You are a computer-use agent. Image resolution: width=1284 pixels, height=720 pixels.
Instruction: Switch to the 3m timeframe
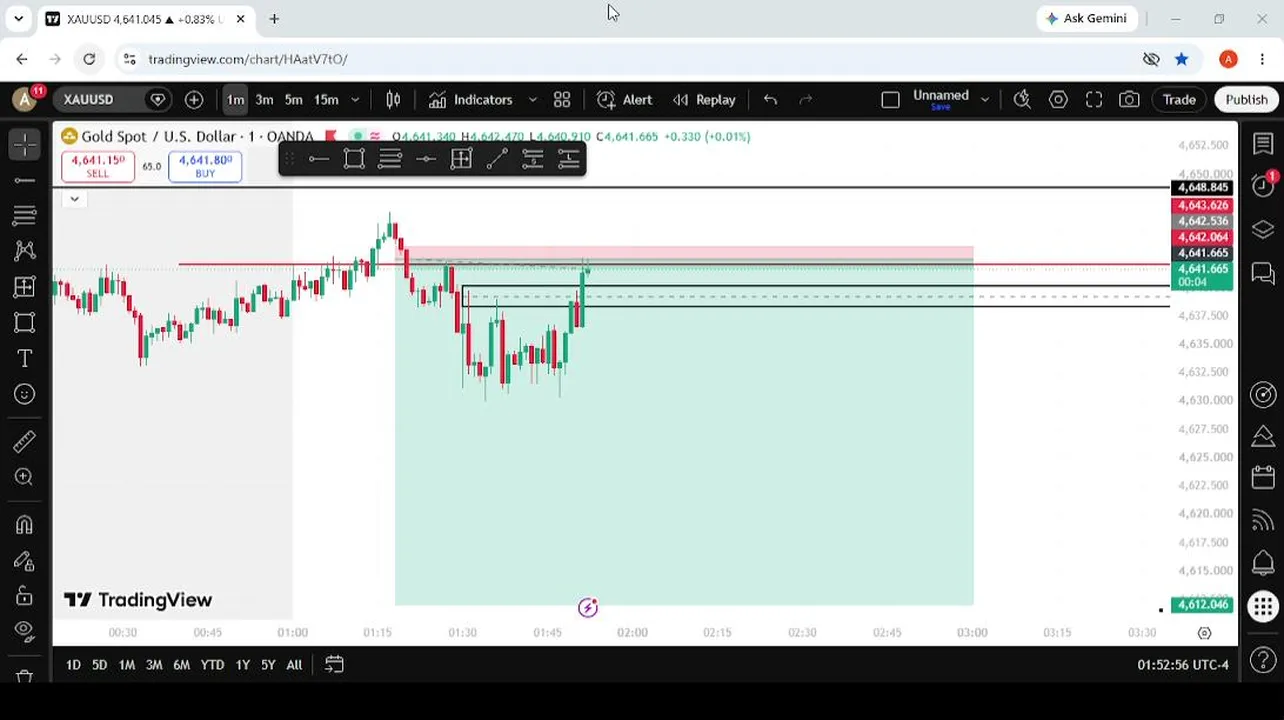264,99
